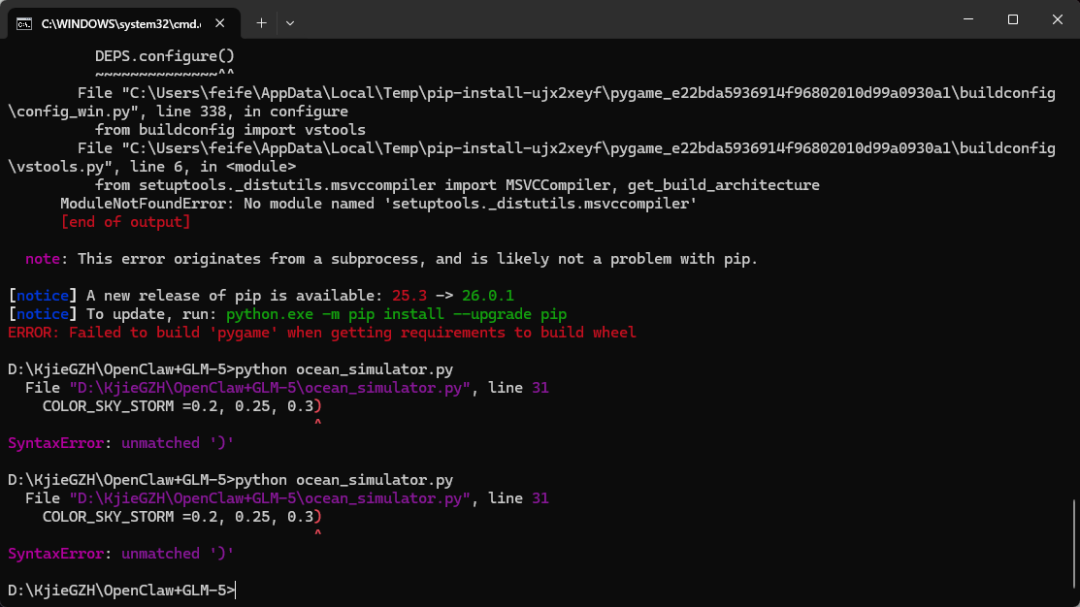Click the pip version '26.0.1'
The image size is (1080, 607).
(488, 296)
